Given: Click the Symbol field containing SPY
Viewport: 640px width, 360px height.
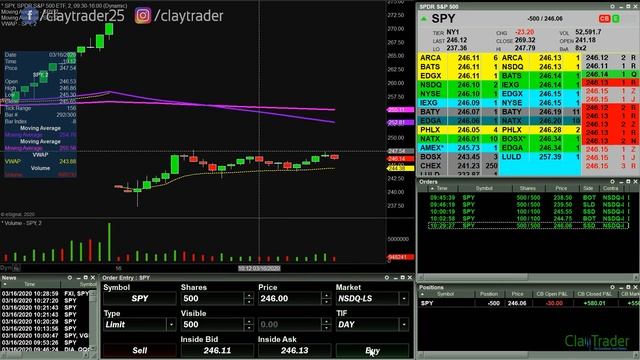Looking at the screenshot, I should pyautogui.click(x=140, y=299).
